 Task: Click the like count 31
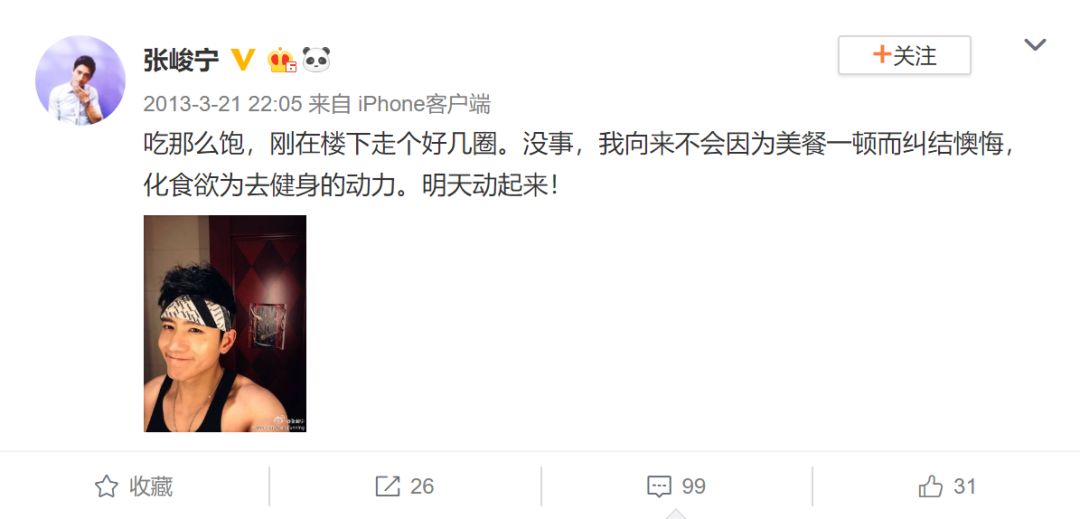(964, 487)
